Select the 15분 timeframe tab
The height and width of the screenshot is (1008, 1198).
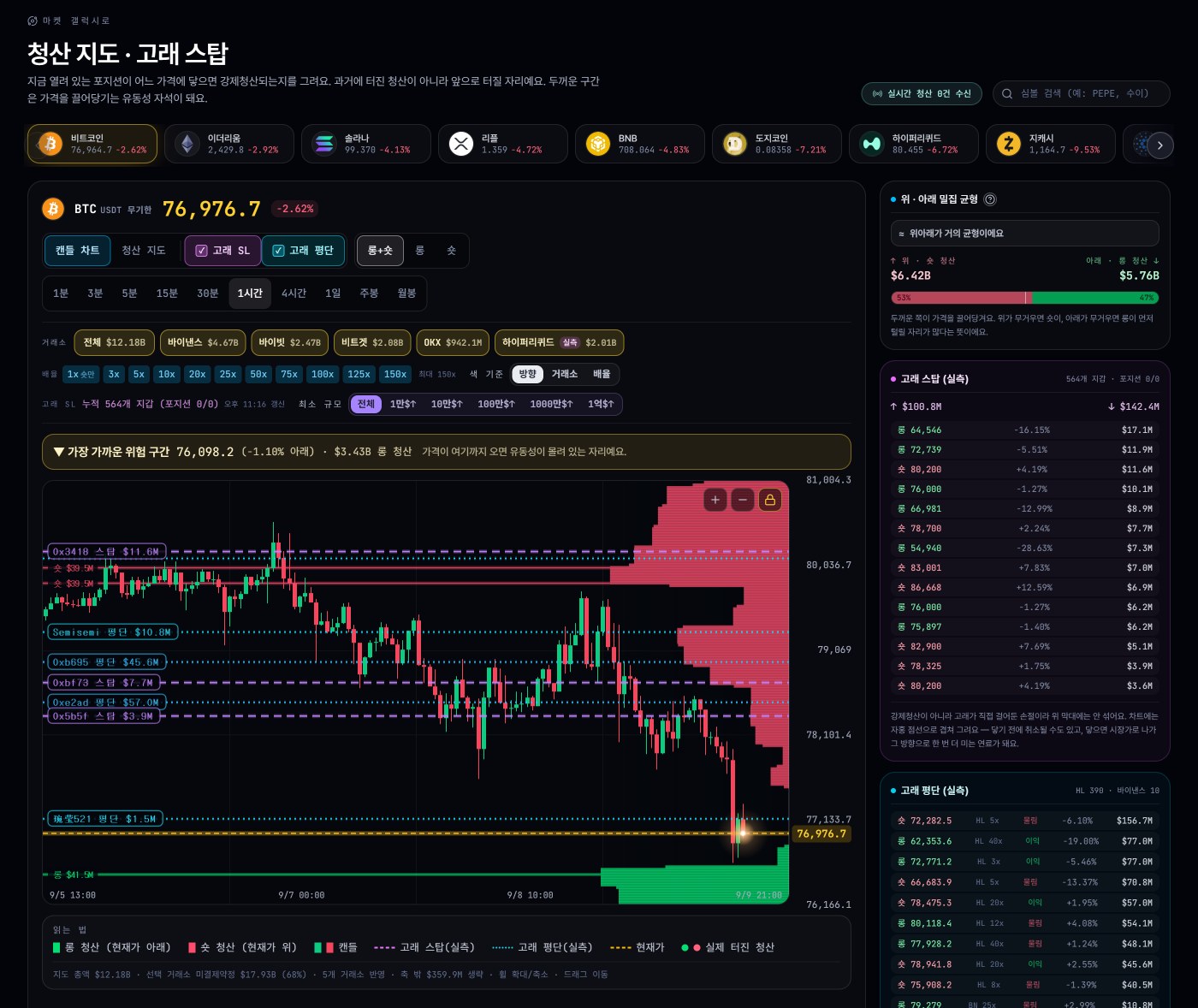coord(167,294)
